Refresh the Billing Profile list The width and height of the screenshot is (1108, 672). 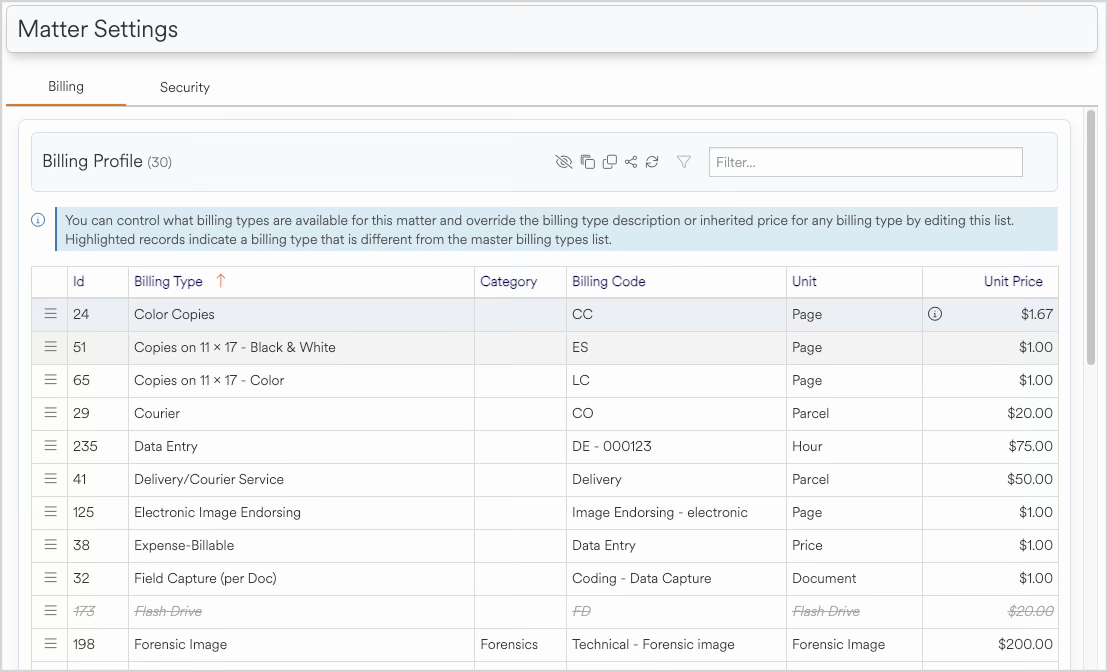[652, 162]
